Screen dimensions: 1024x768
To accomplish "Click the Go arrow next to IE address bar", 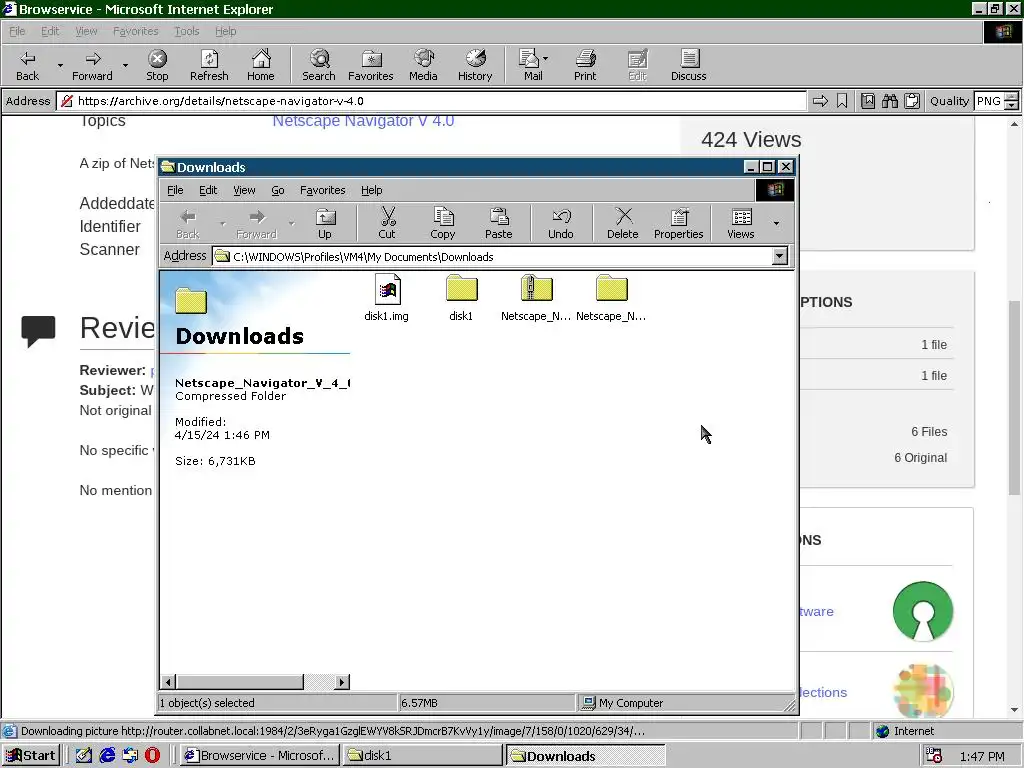I will point(820,101).
